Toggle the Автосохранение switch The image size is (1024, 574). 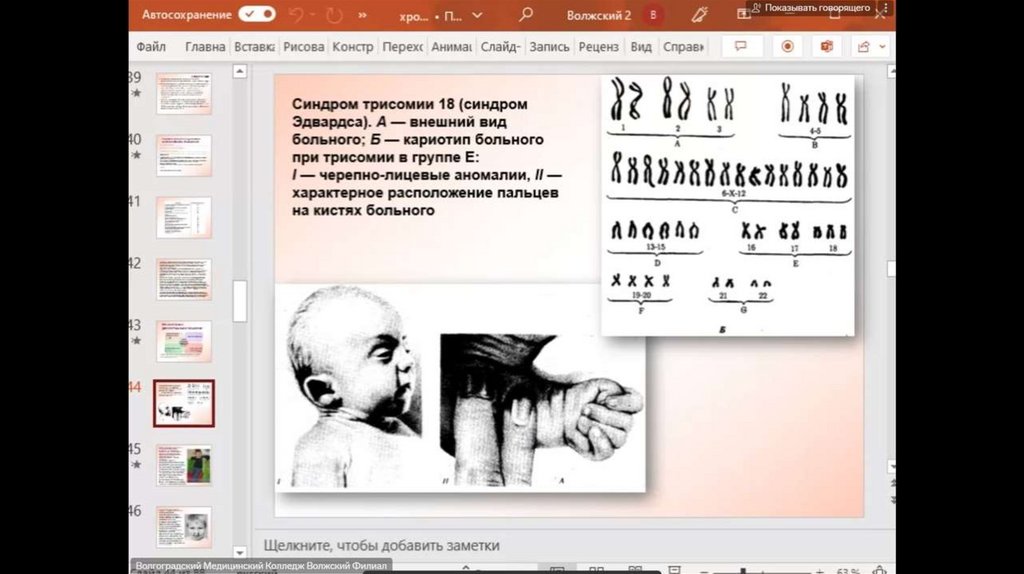point(257,15)
